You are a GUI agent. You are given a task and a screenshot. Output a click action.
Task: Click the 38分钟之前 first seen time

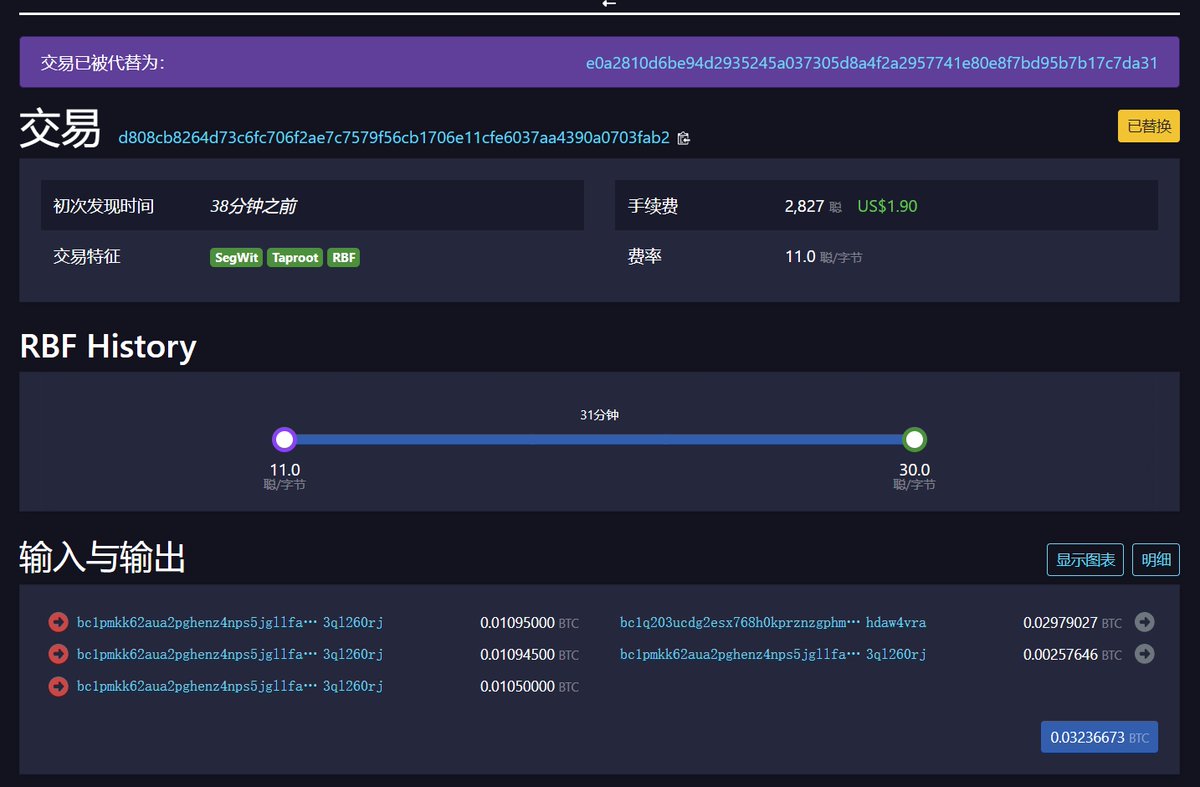253,206
